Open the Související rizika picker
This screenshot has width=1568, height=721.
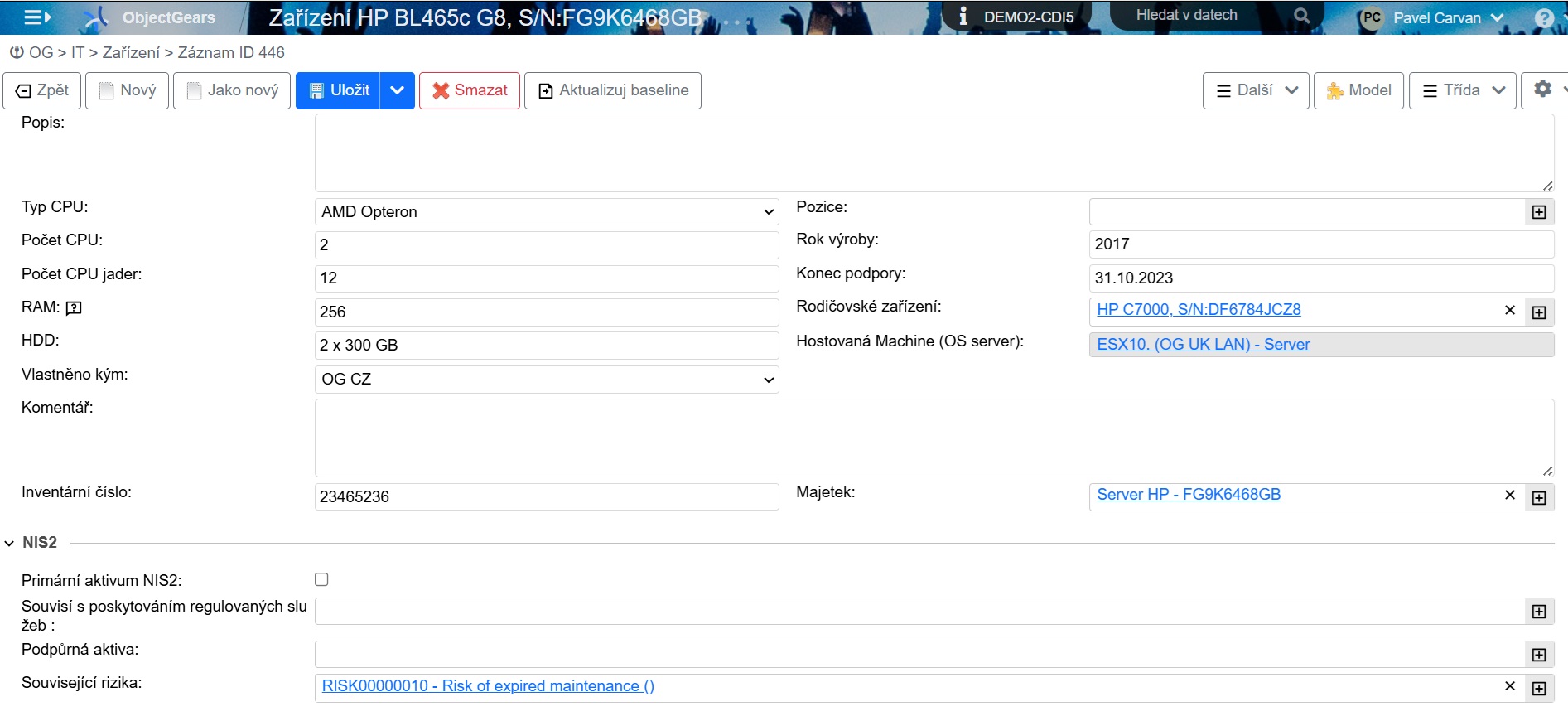[1539, 689]
